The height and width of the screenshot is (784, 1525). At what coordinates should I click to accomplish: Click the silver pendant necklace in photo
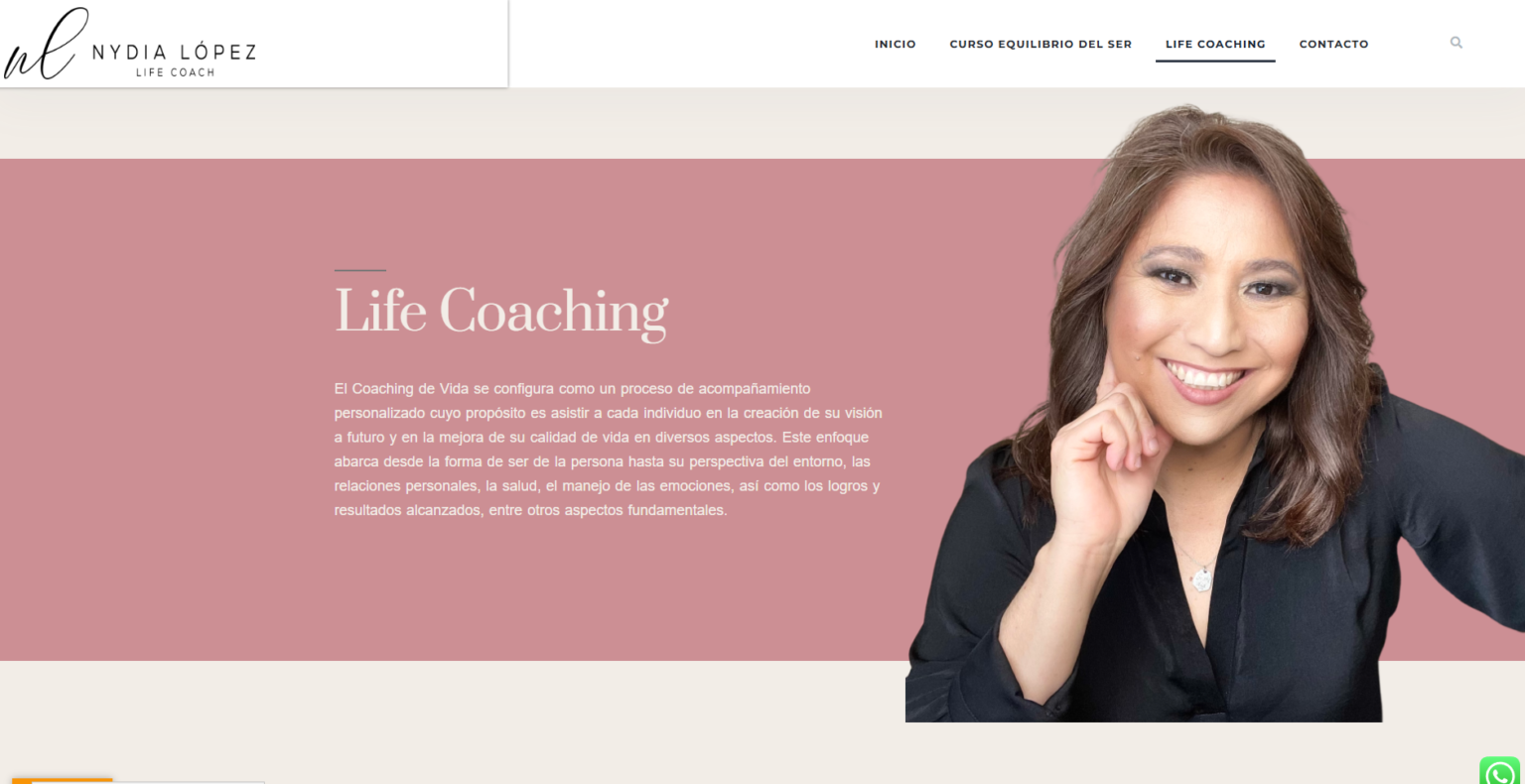pos(1201,578)
